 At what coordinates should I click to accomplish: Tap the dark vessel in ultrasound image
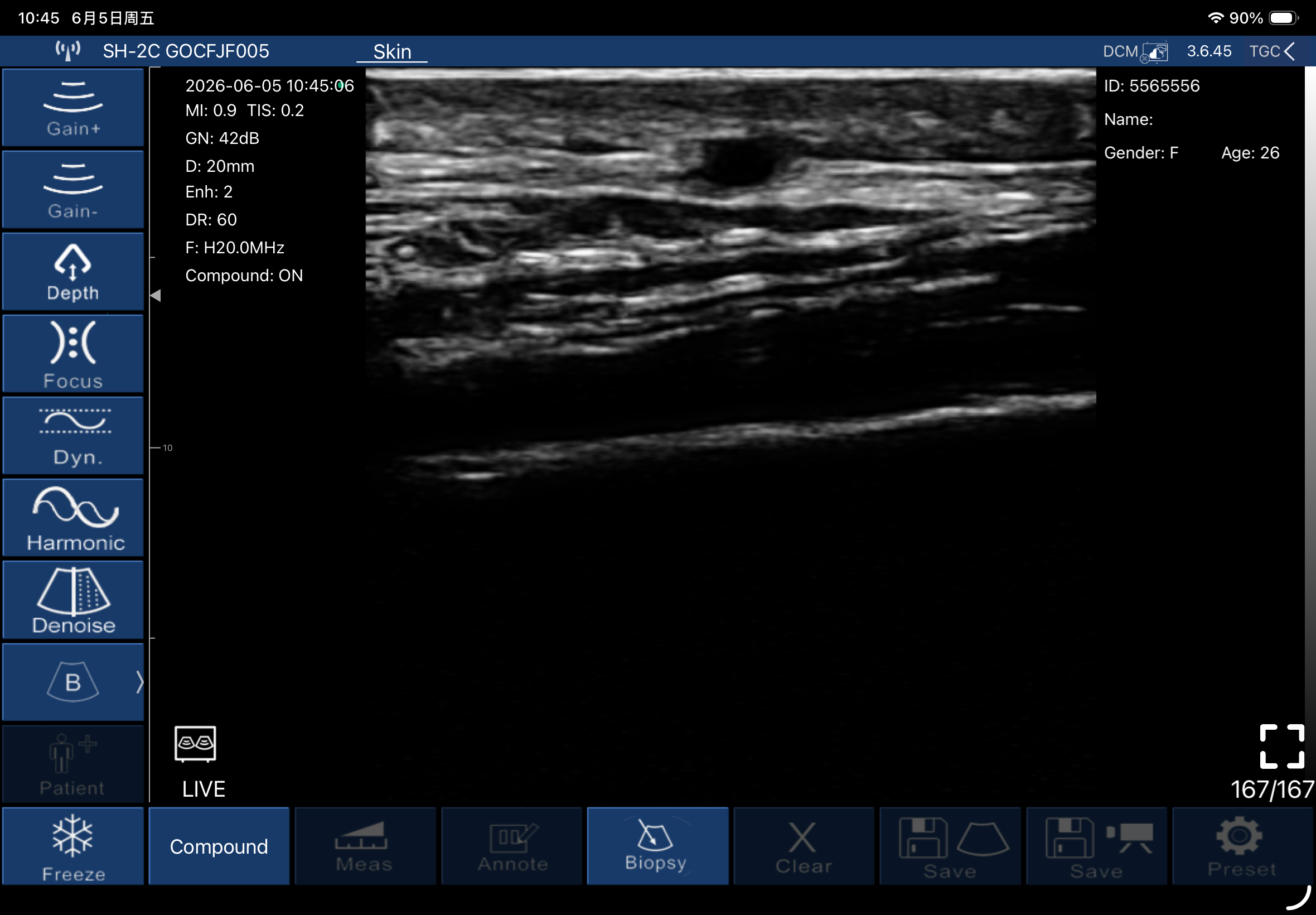(x=739, y=161)
